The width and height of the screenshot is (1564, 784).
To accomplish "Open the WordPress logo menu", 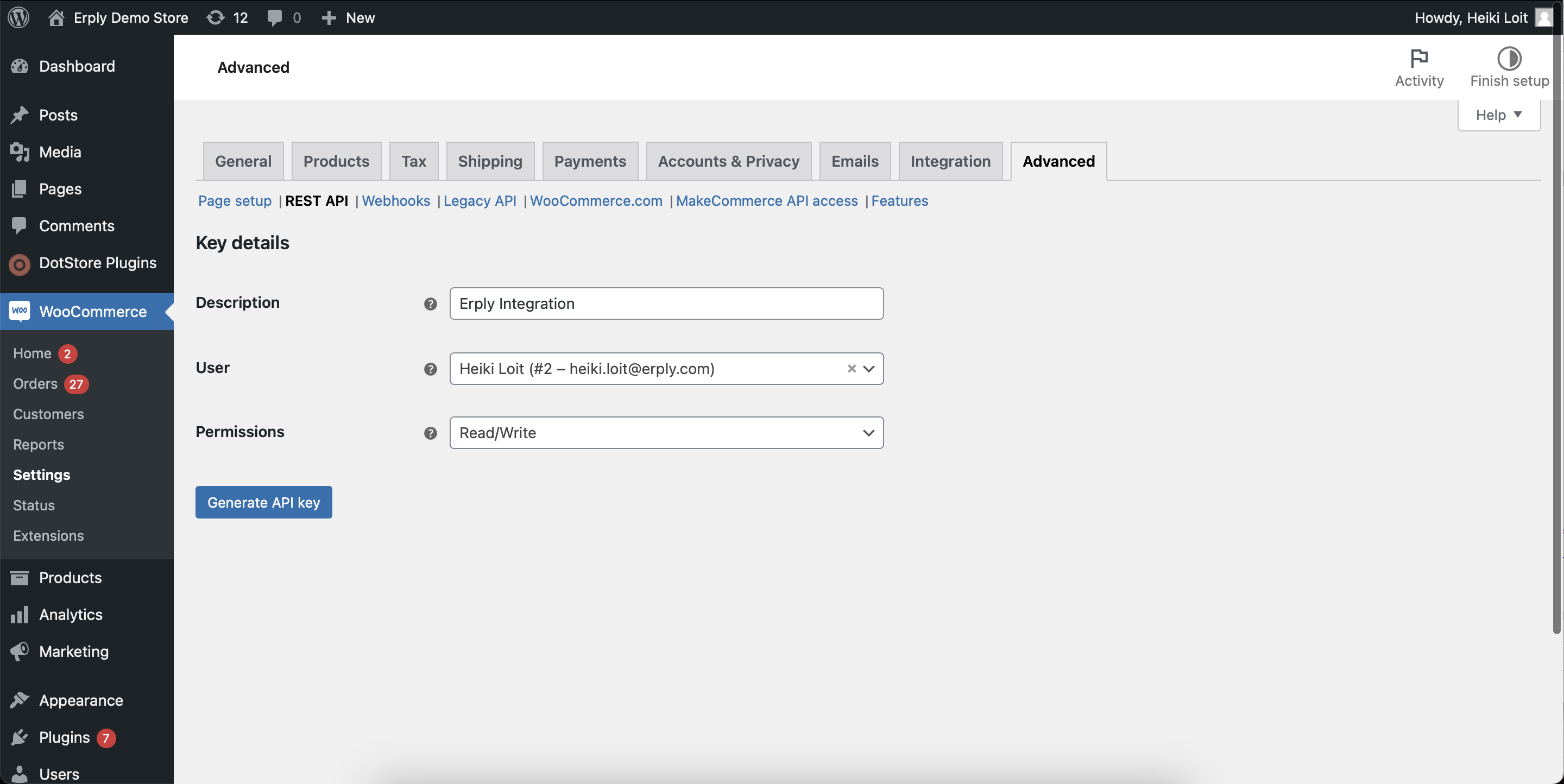I will 19,17.
